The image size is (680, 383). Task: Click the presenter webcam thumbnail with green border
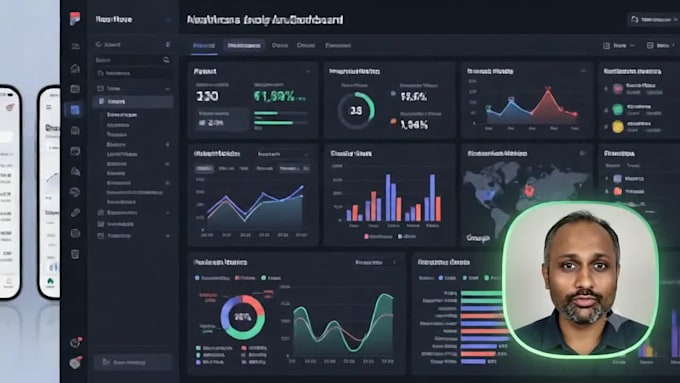point(581,280)
